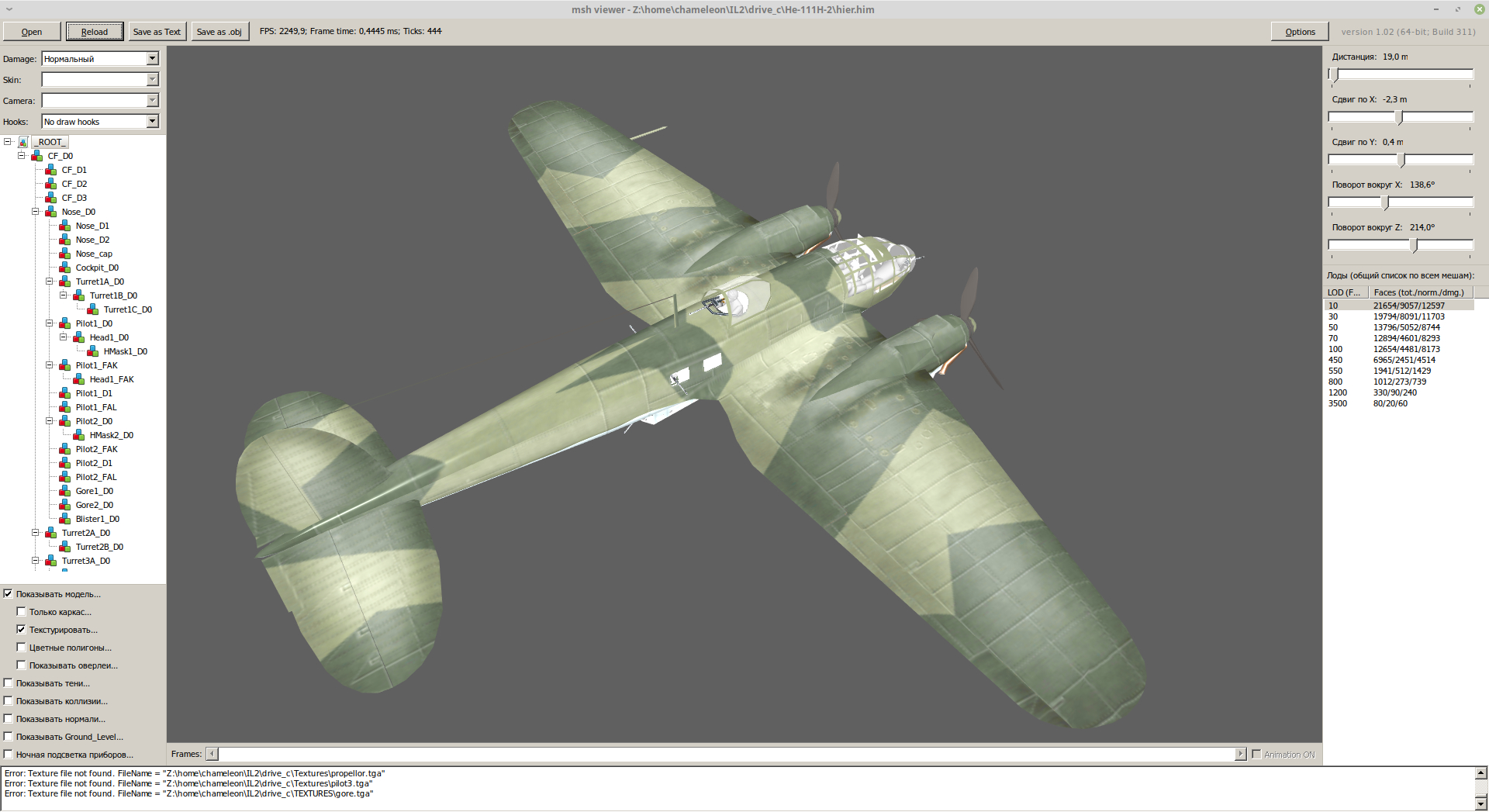Enable the Только каркас wireframe checkbox
Screen dimensions: 1489x812
pos(22,612)
